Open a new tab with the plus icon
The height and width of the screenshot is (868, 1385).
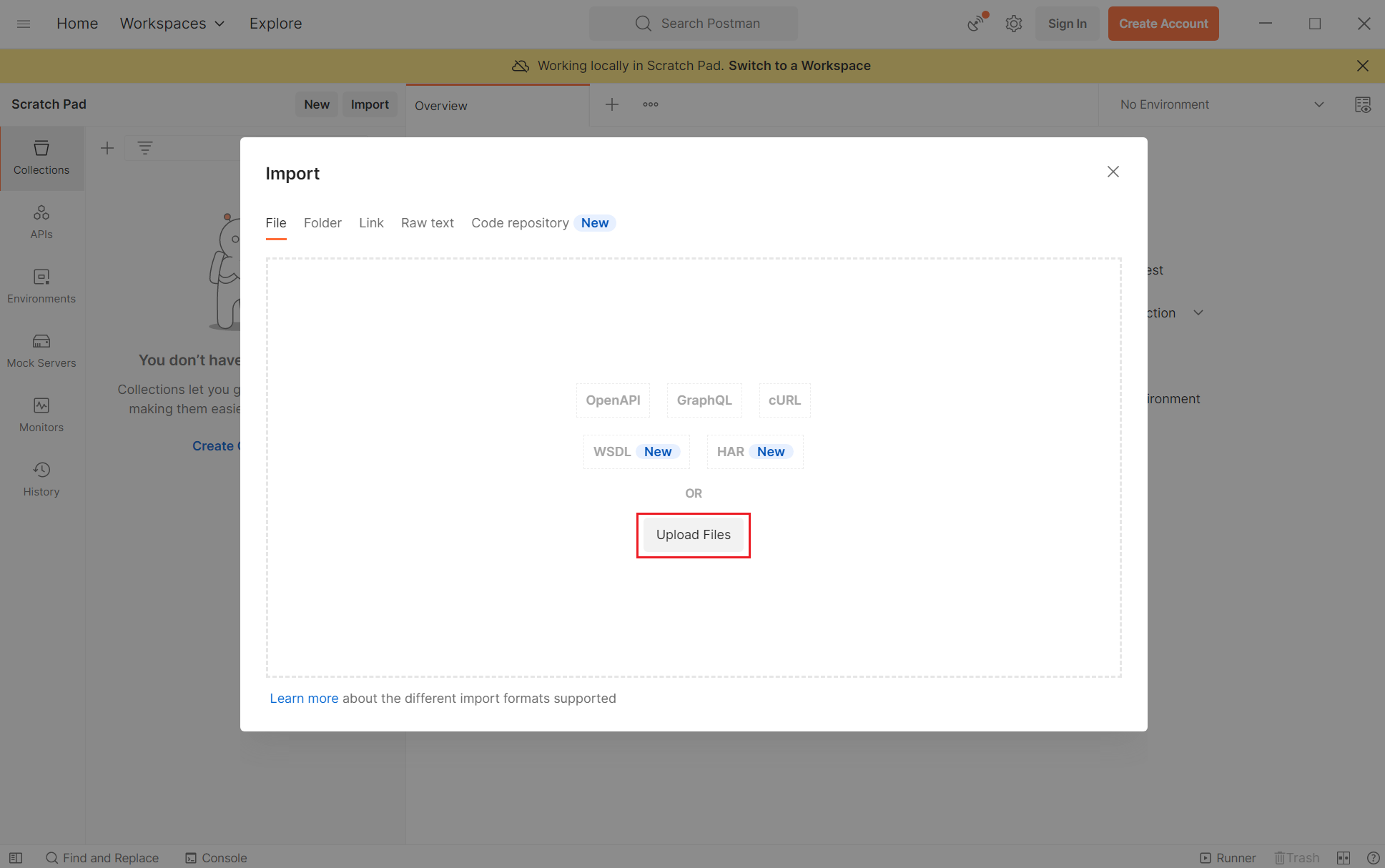click(x=612, y=104)
